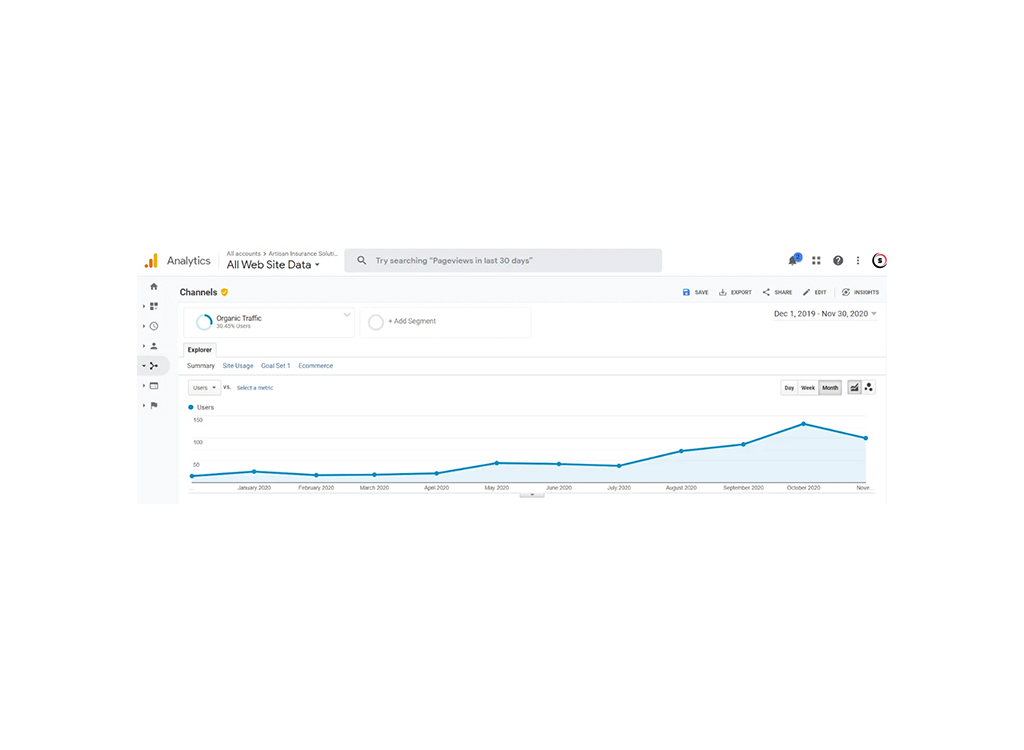Click the notifications bell icon
The height and width of the screenshot is (750, 1024).
(x=792, y=260)
